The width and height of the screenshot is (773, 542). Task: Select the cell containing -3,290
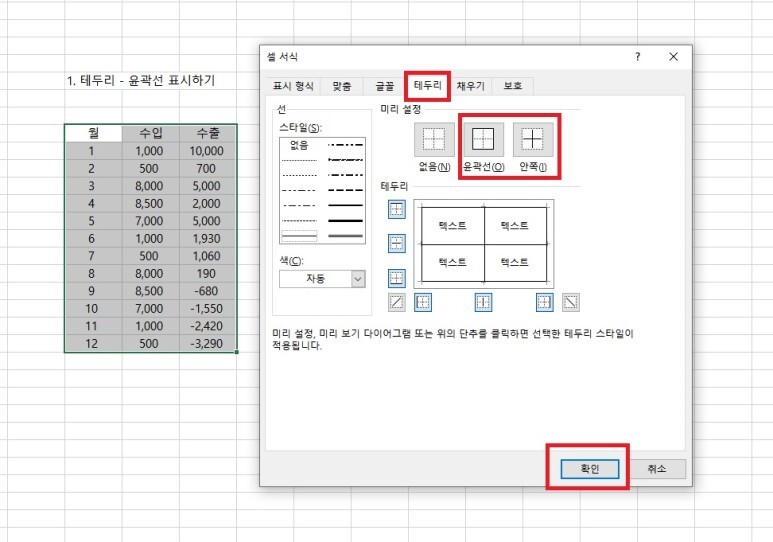208,344
